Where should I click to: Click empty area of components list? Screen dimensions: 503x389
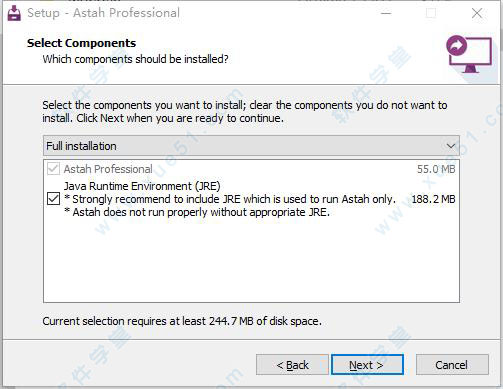click(251, 260)
